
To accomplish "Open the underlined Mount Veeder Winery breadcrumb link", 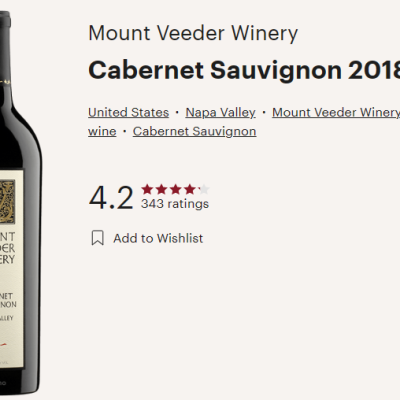I will [336, 113].
